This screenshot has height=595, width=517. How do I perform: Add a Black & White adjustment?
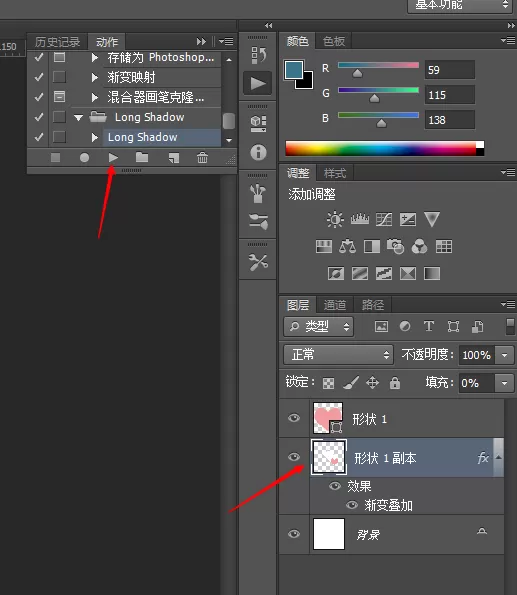coord(372,247)
